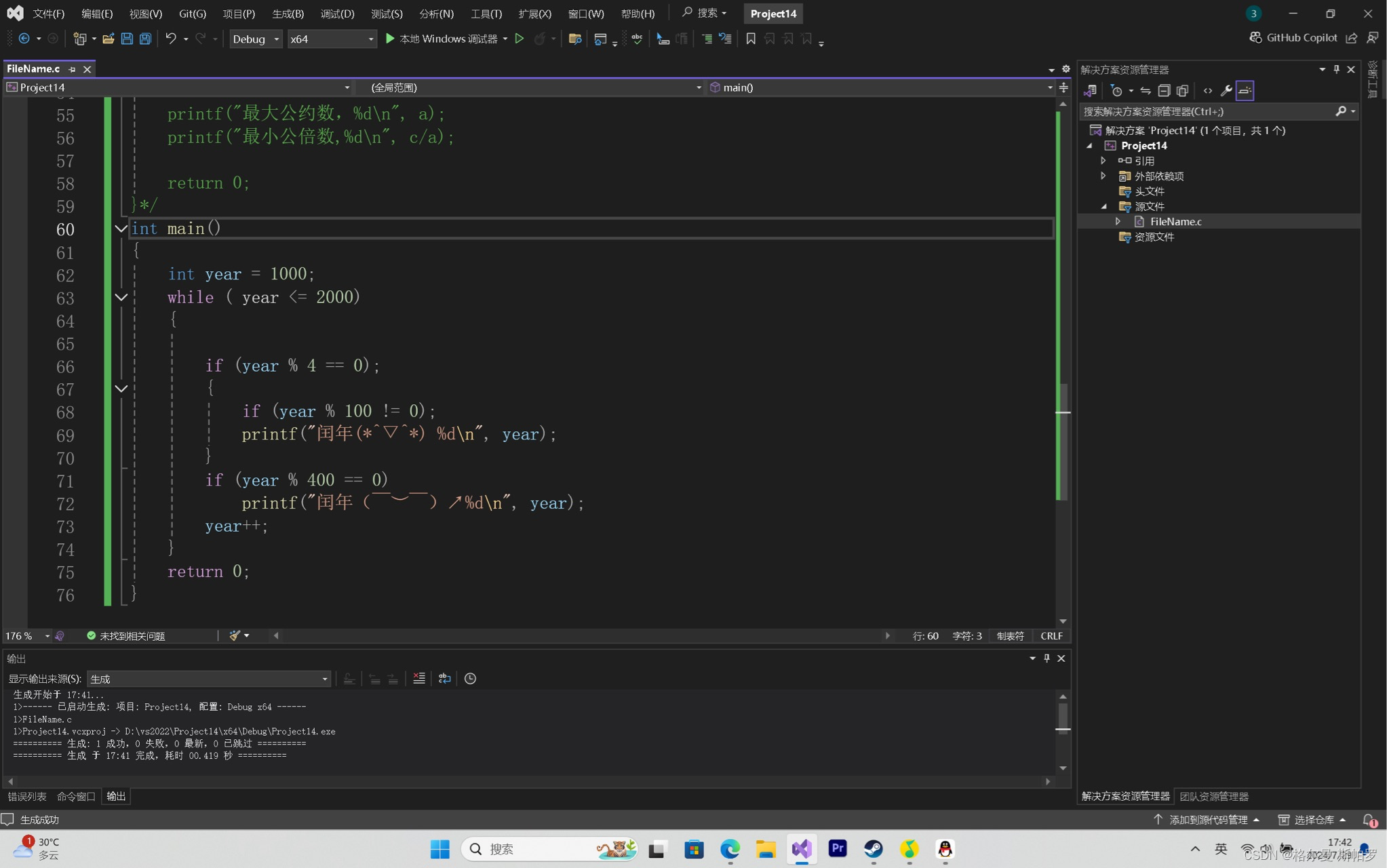The width and height of the screenshot is (1387, 868).
Task: Open the 调试(D) debug menu
Action: (x=337, y=14)
